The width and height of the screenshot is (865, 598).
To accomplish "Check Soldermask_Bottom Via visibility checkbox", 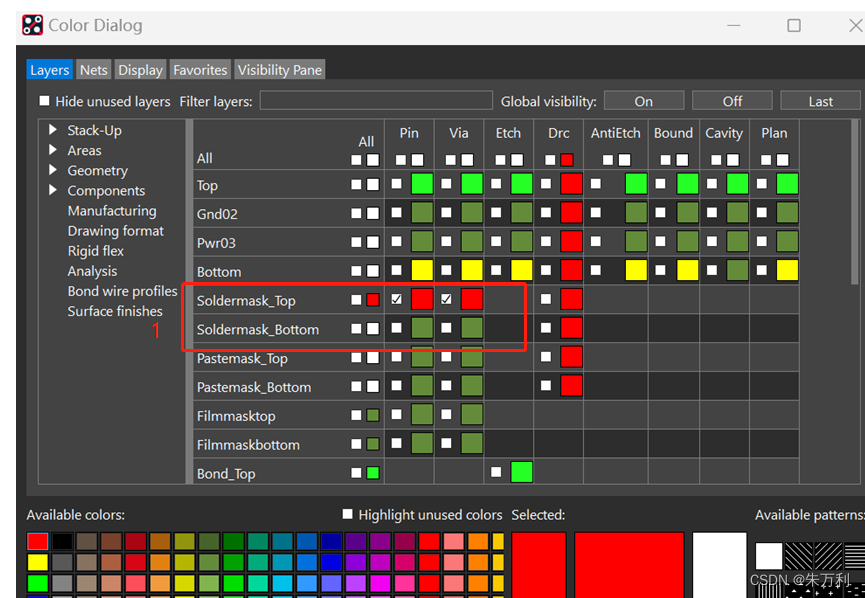I will 446,328.
